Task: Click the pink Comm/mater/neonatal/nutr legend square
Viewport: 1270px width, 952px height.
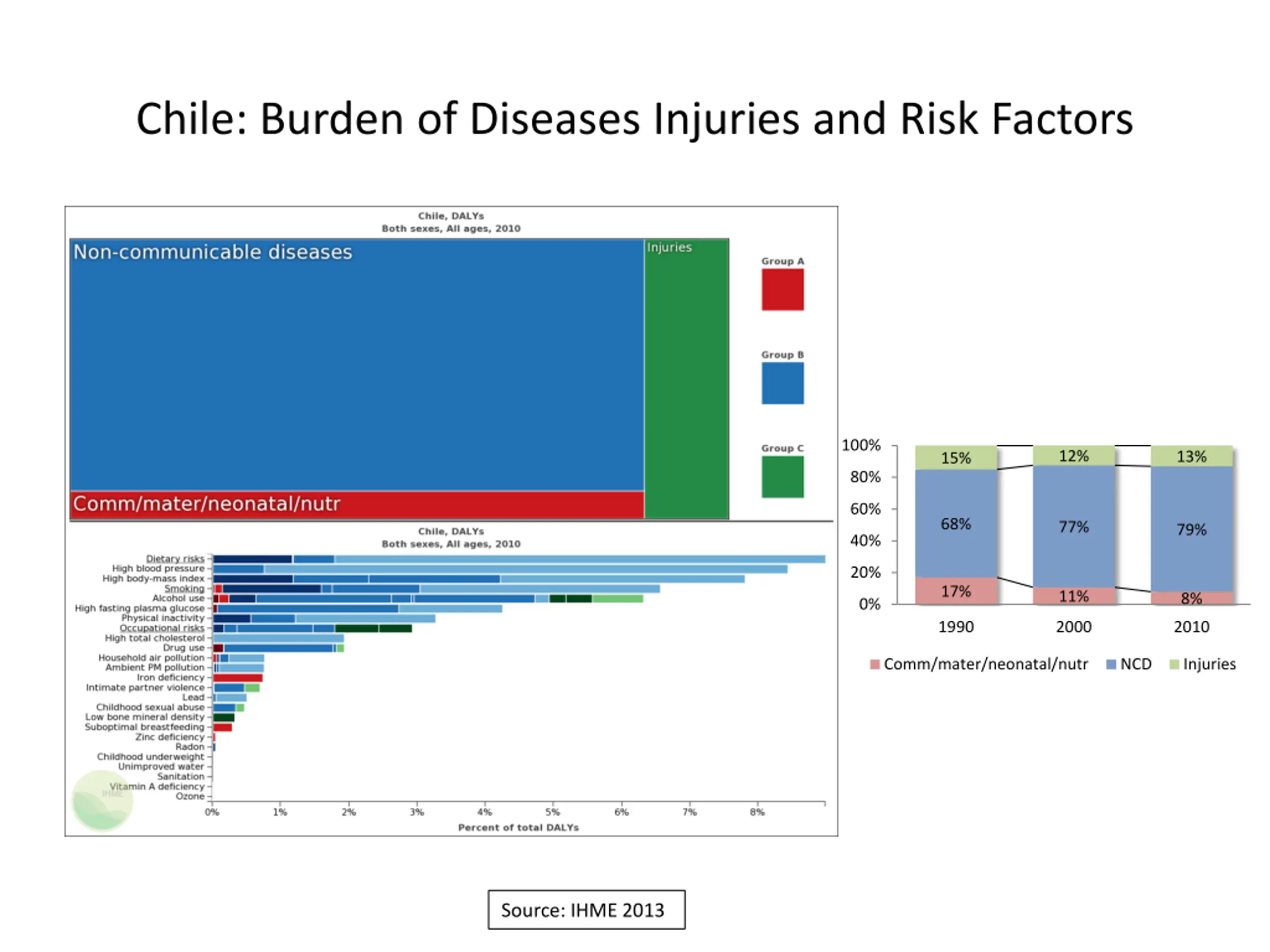Action: 875,664
